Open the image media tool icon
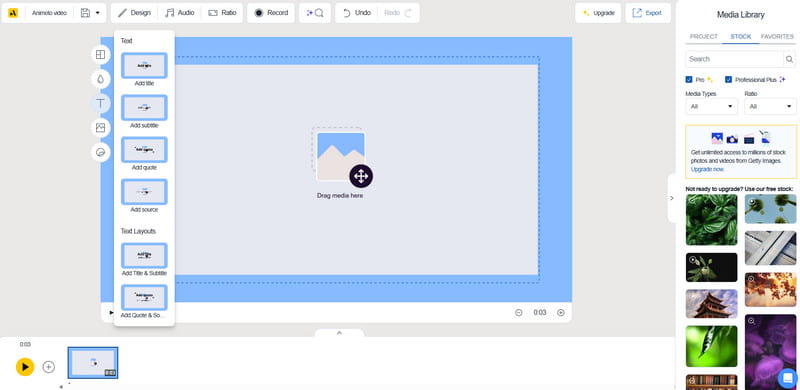 coord(101,128)
